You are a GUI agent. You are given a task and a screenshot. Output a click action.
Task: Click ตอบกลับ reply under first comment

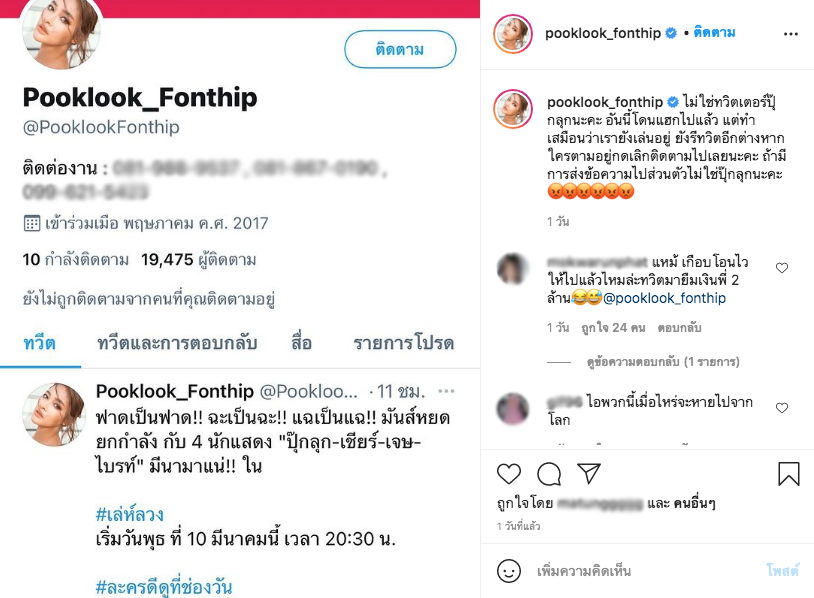pos(679,328)
